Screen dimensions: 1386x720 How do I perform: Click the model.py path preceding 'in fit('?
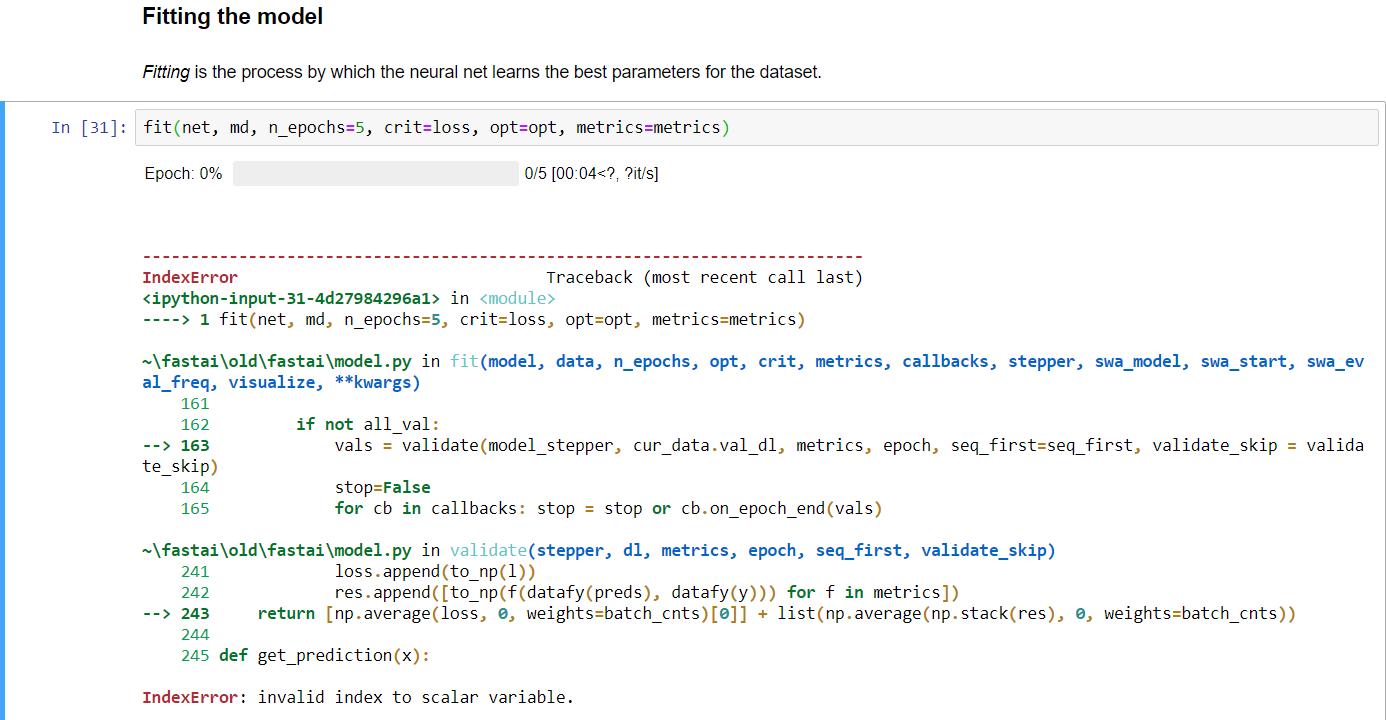point(276,362)
